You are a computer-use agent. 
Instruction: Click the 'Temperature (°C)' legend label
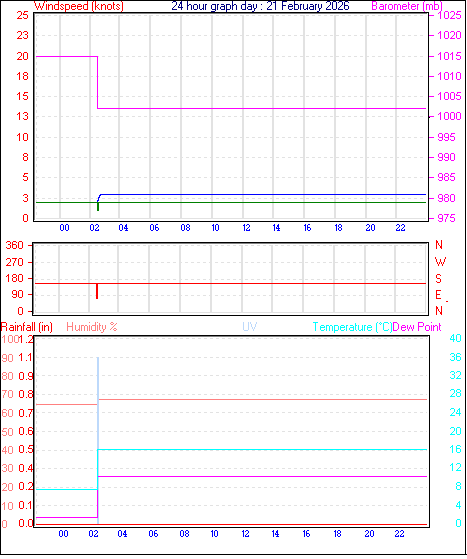click(352, 327)
